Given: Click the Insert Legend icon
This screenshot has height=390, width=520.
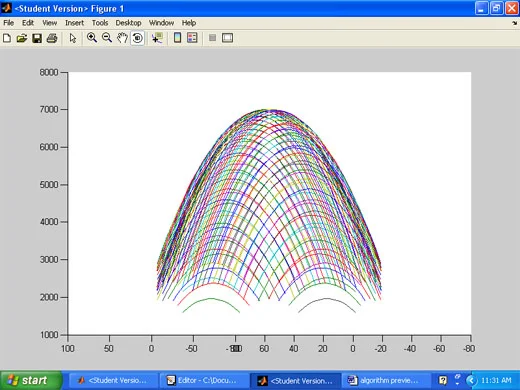Looking at the screenshot, I should [192, 38].
